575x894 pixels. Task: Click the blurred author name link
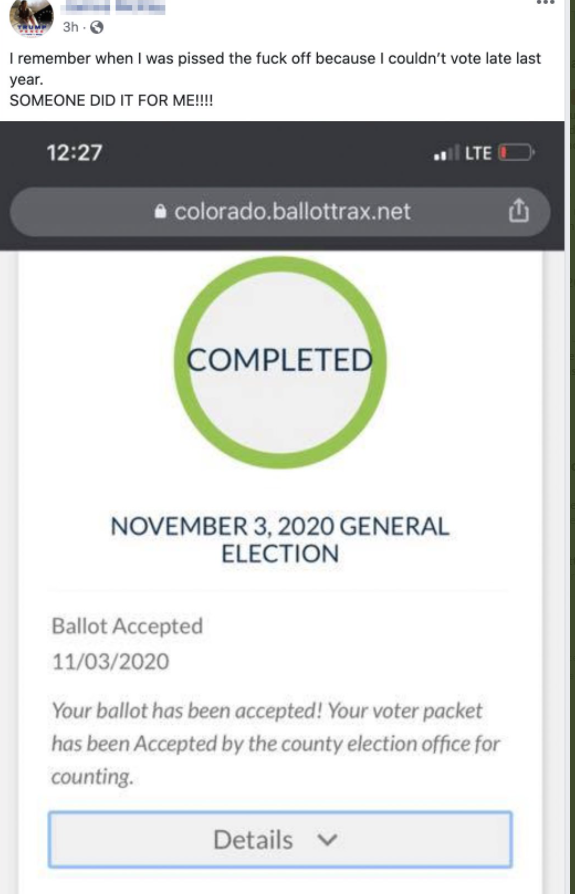click(114, 7)
